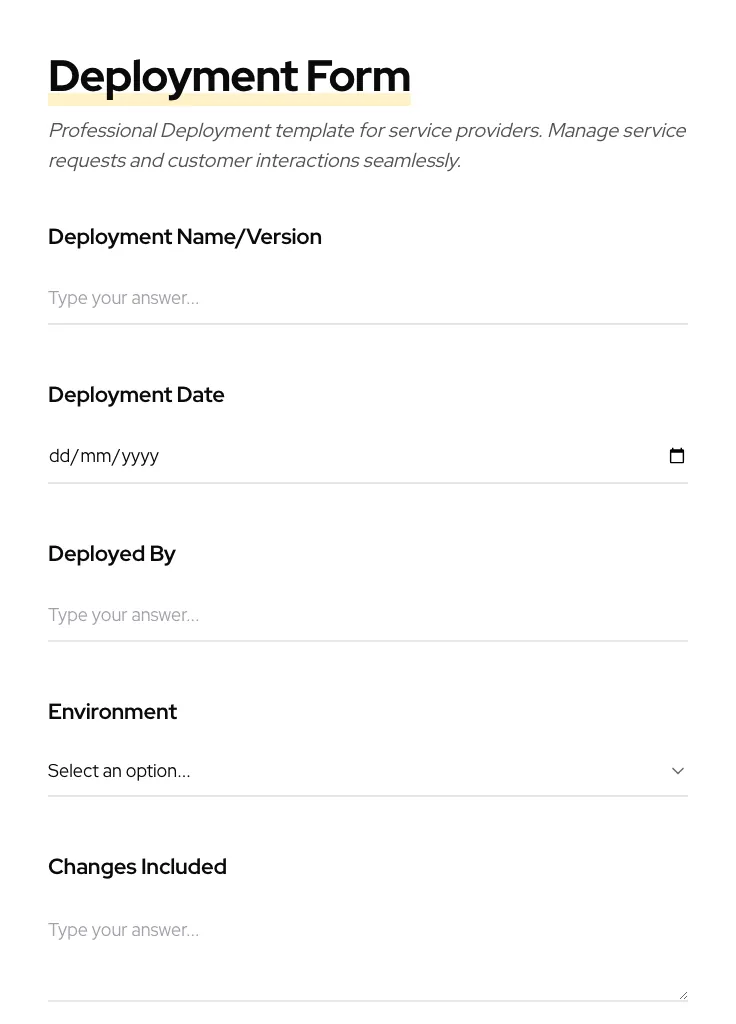Click the Deployed By heading text
Viewport: 736px width, 1024px height.
112,554
